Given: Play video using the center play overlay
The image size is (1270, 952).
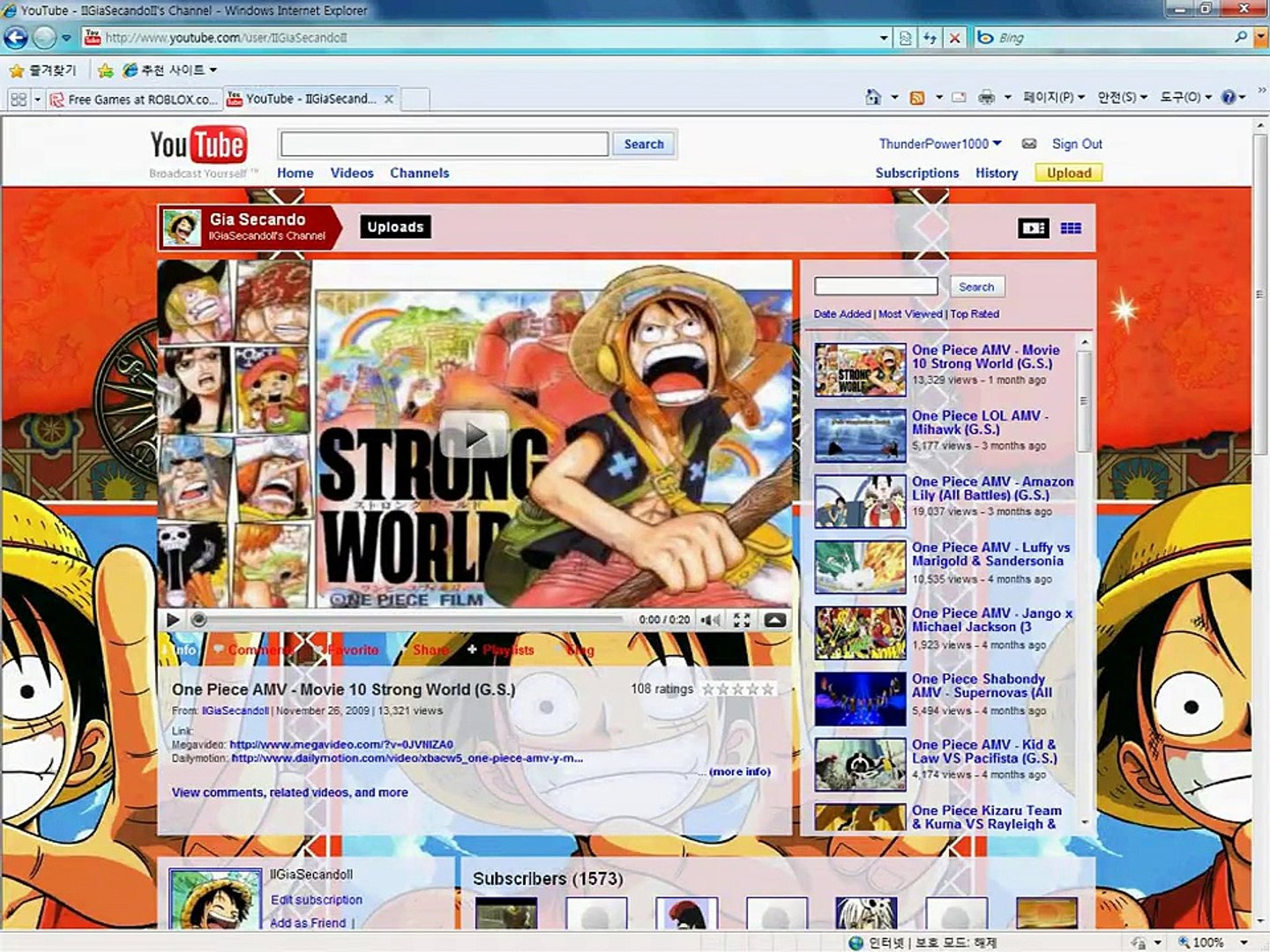Looking at the screenshot, I should pyautogui.click(x=474, y=434).
